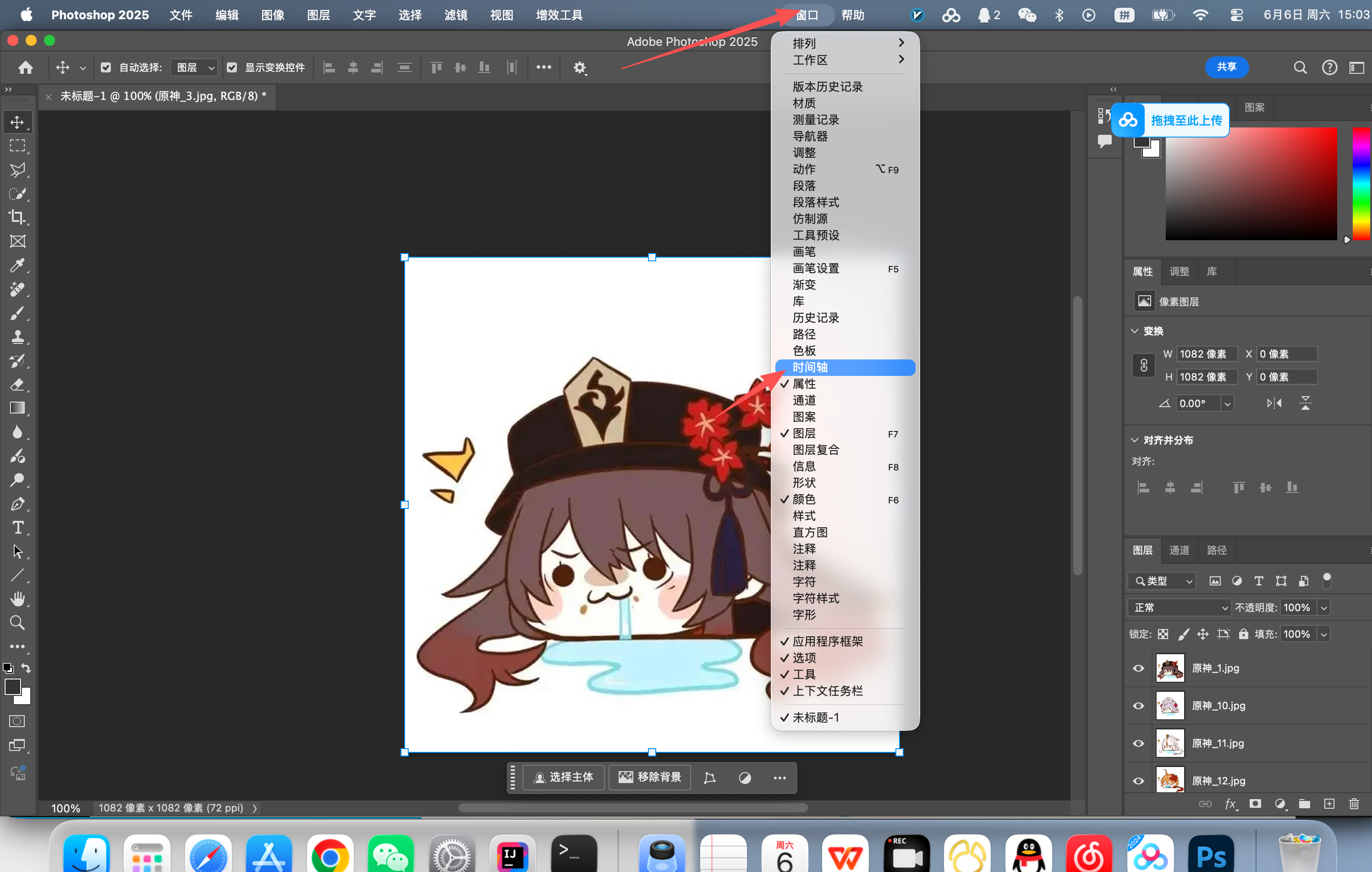Viewport: 1372px width, 872px height.
Task: Select the Brush tool
Action: pos(18,313)
